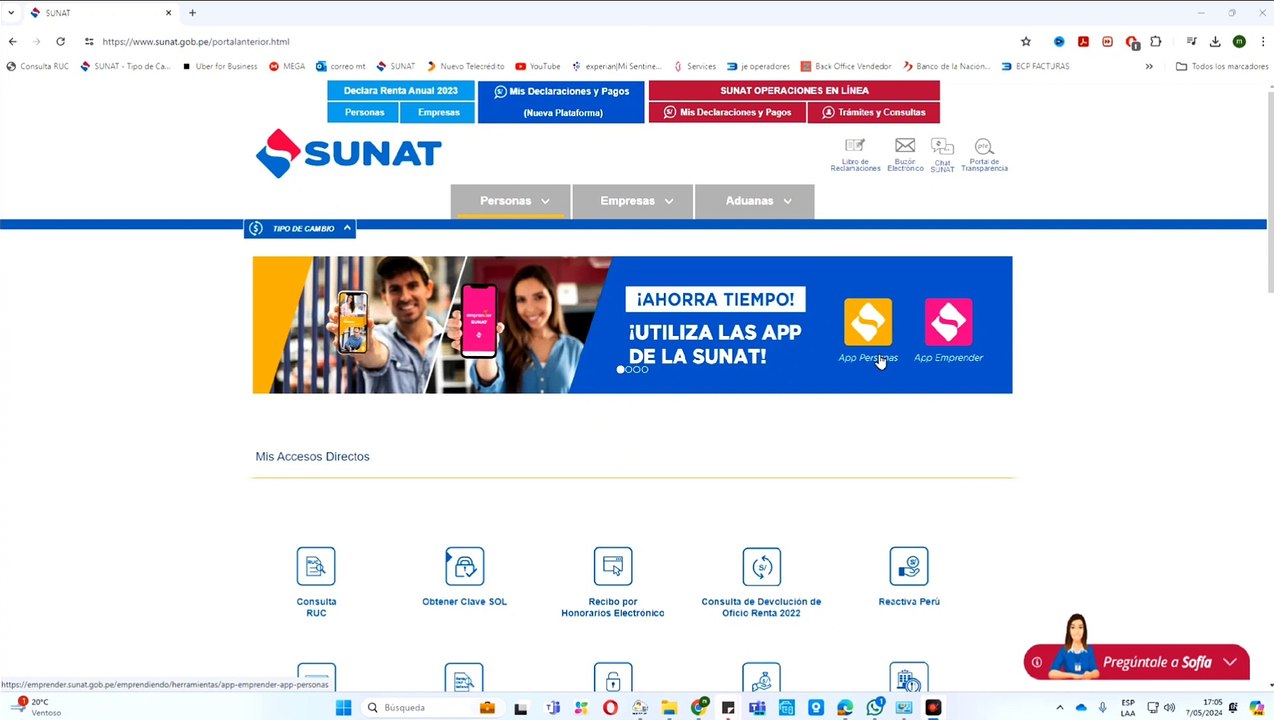
Task: Expand the Empresas dropdown menu
Action: click(x=632, y=201)
